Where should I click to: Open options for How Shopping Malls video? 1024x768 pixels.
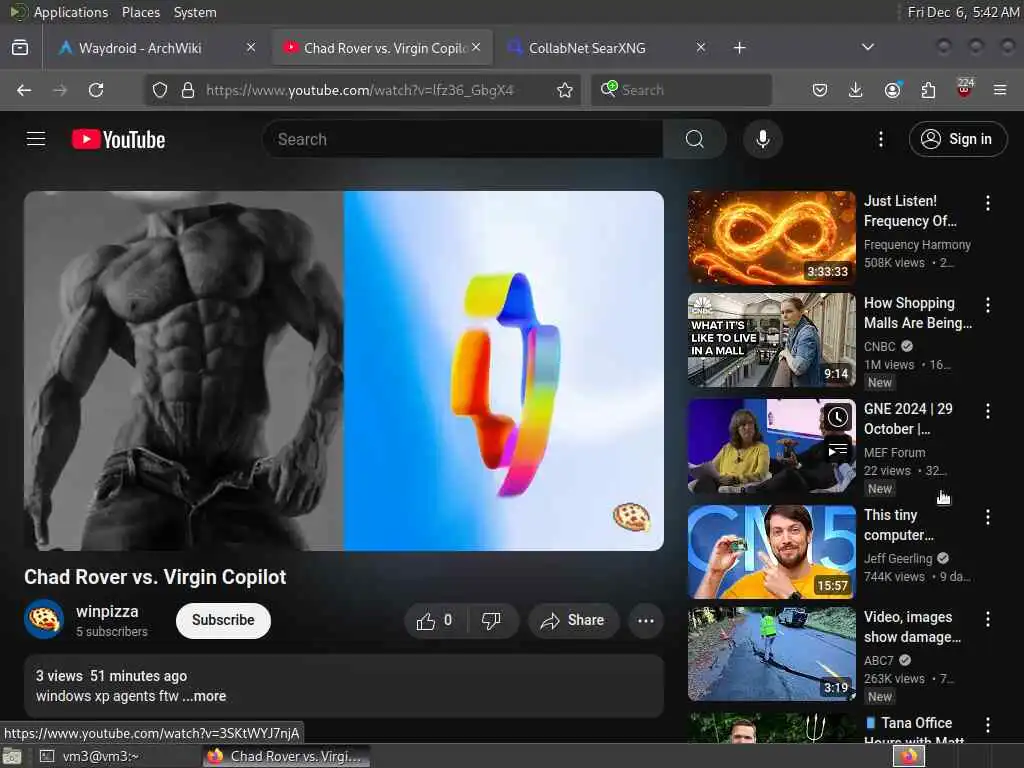click(987, 305)
